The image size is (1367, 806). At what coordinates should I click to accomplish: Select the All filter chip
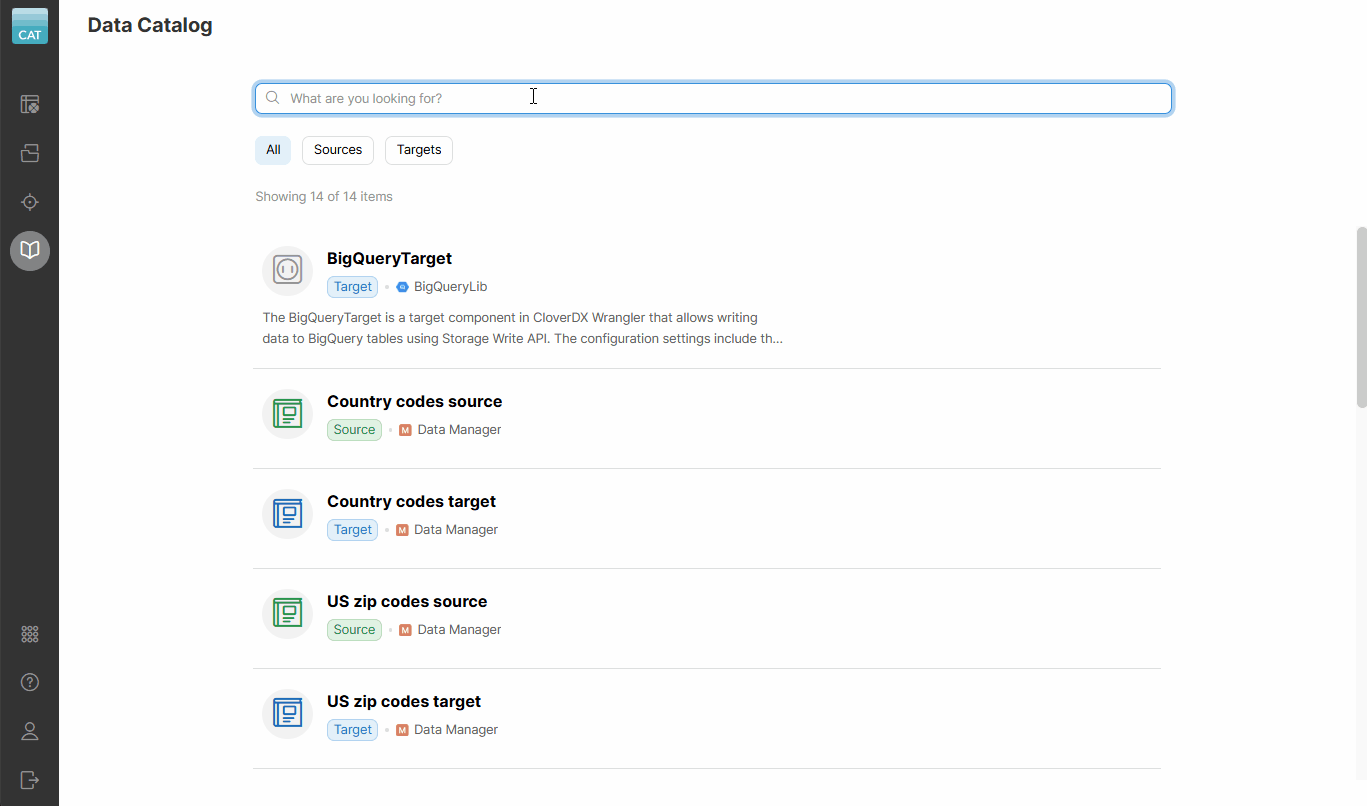click(x=272, y=149)
